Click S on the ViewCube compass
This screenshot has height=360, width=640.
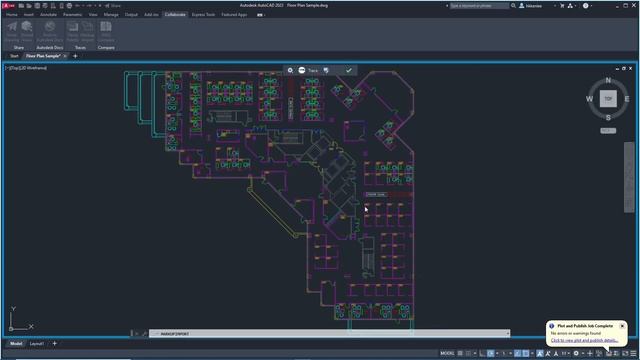(608, 118)
